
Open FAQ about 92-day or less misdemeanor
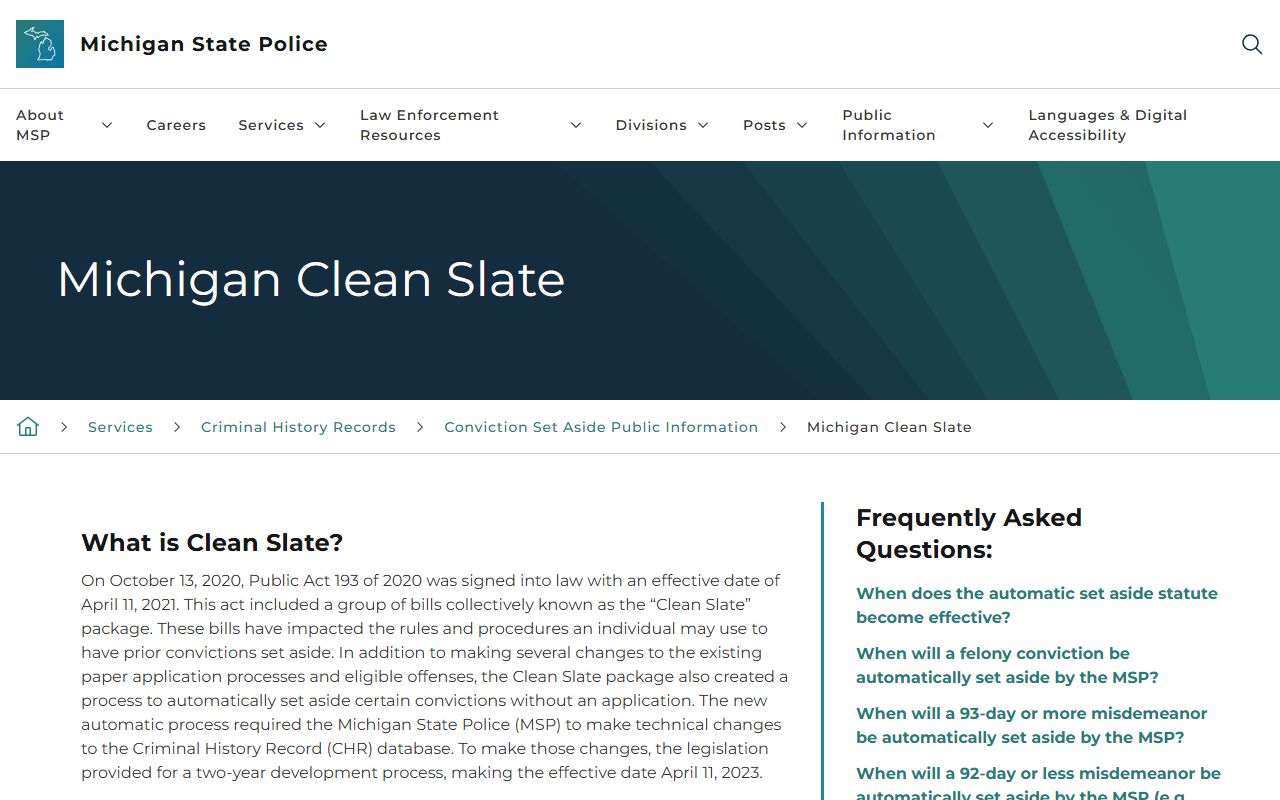(1038, 782)
